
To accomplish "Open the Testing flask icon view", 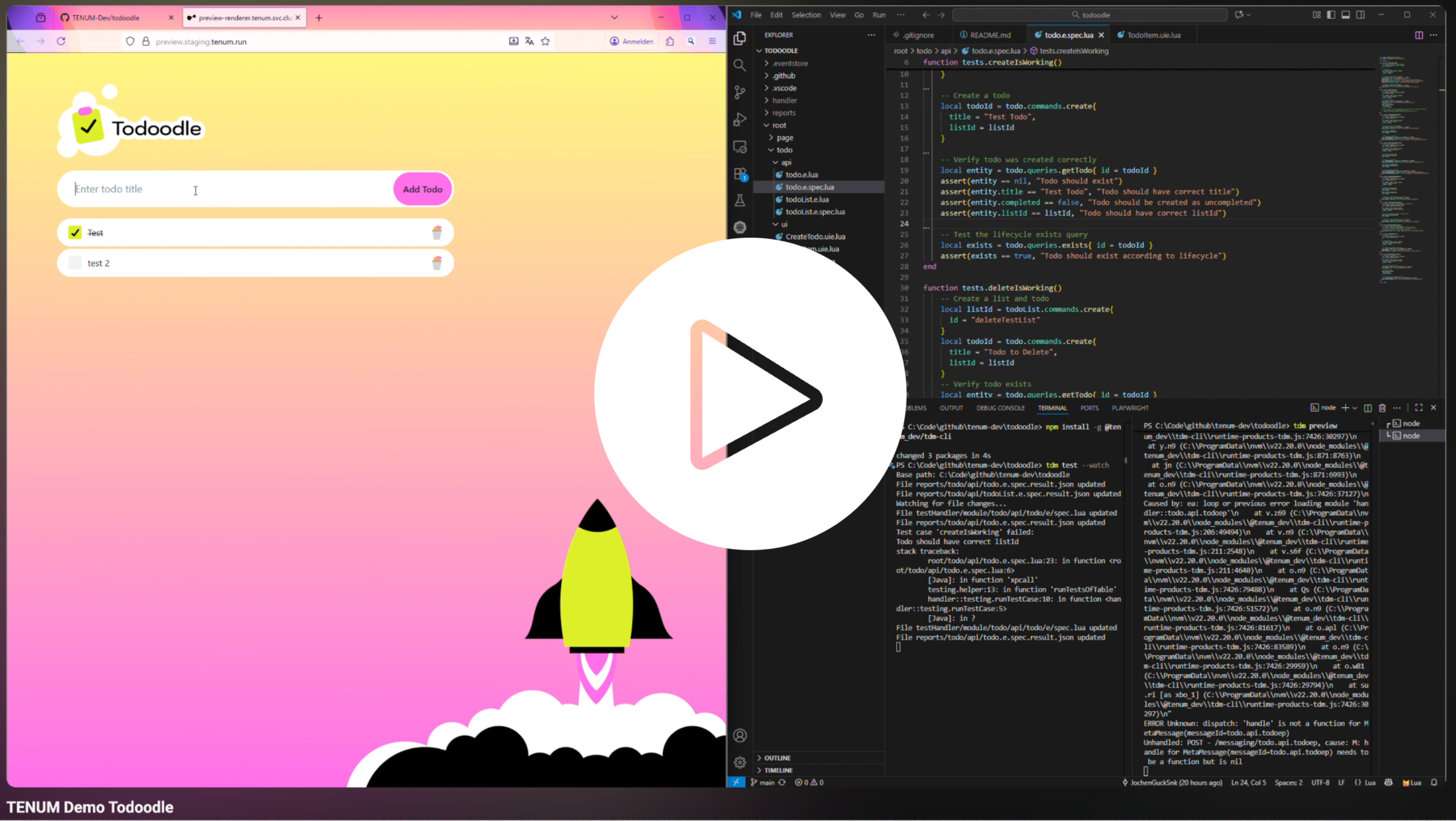I will click(x=740, y=201).
